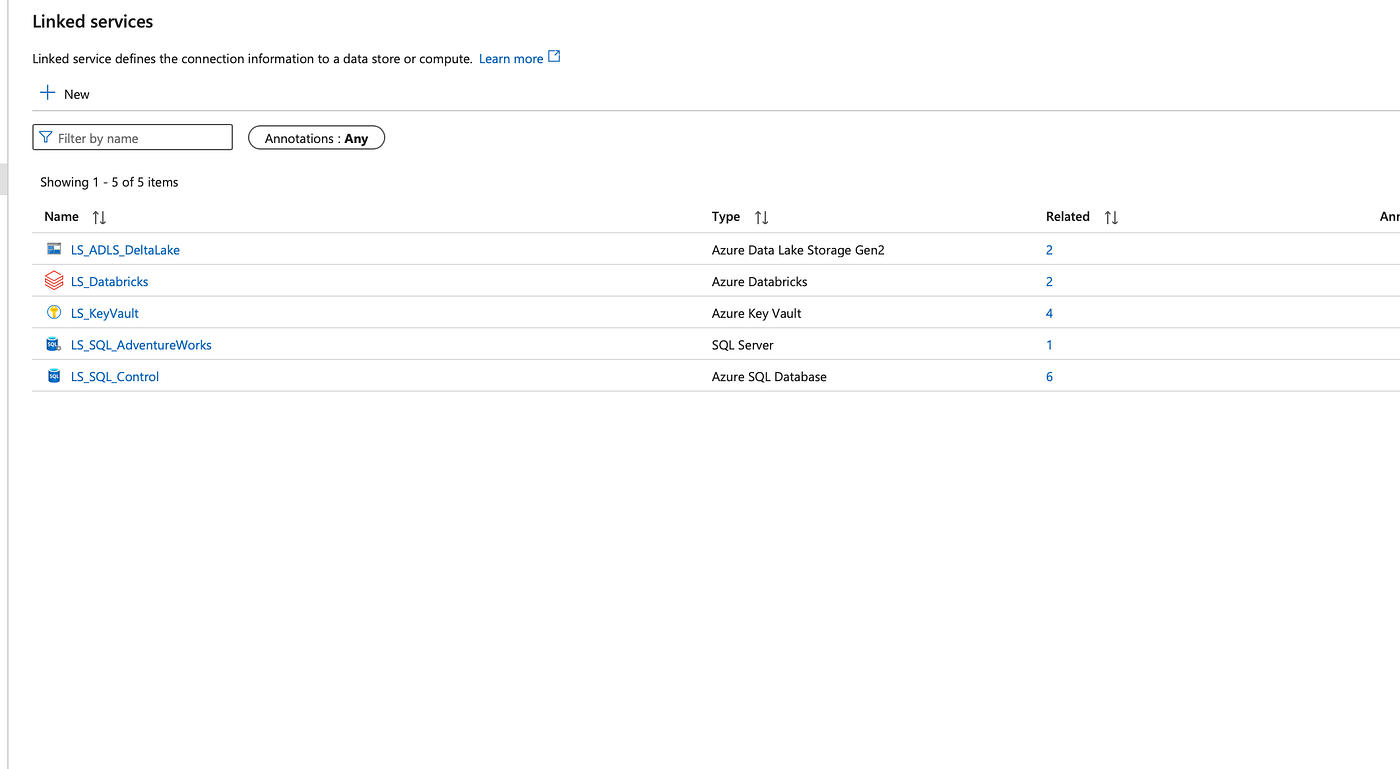Click the Filter by name input
The height and width of the screenshot is (769, 1400).
tap(132, 138)
